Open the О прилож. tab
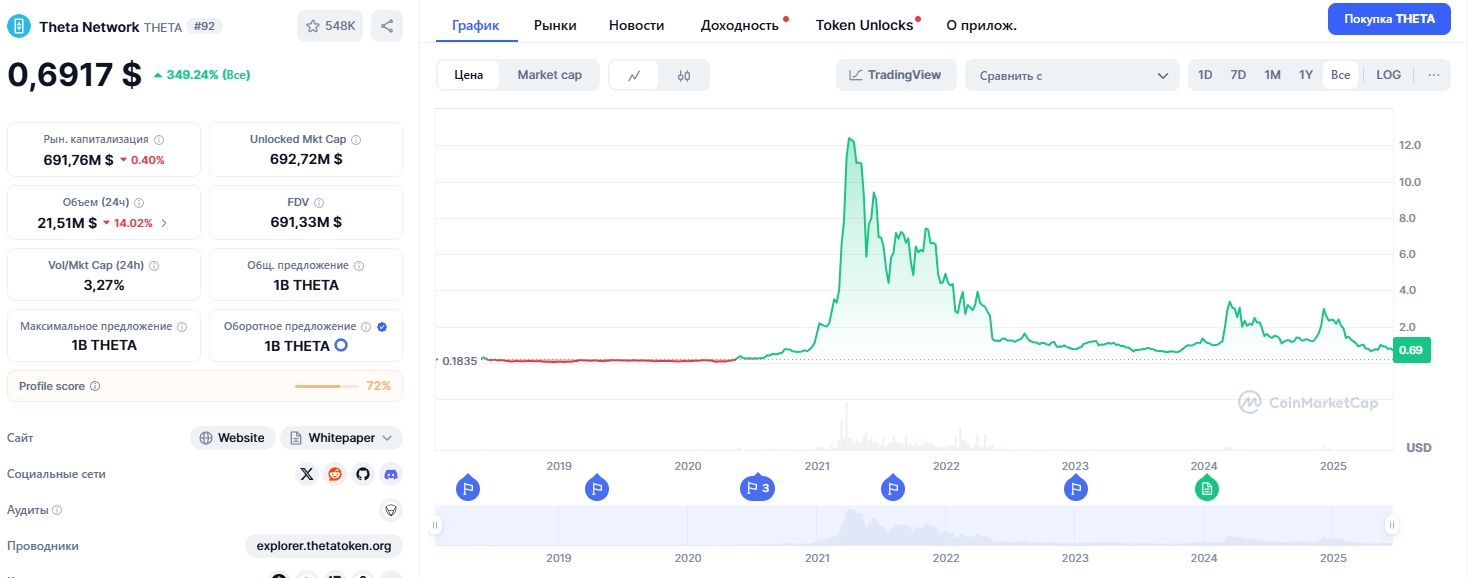Image resolution: width=1468 pixels, height=578 pixels. point(981,25)
